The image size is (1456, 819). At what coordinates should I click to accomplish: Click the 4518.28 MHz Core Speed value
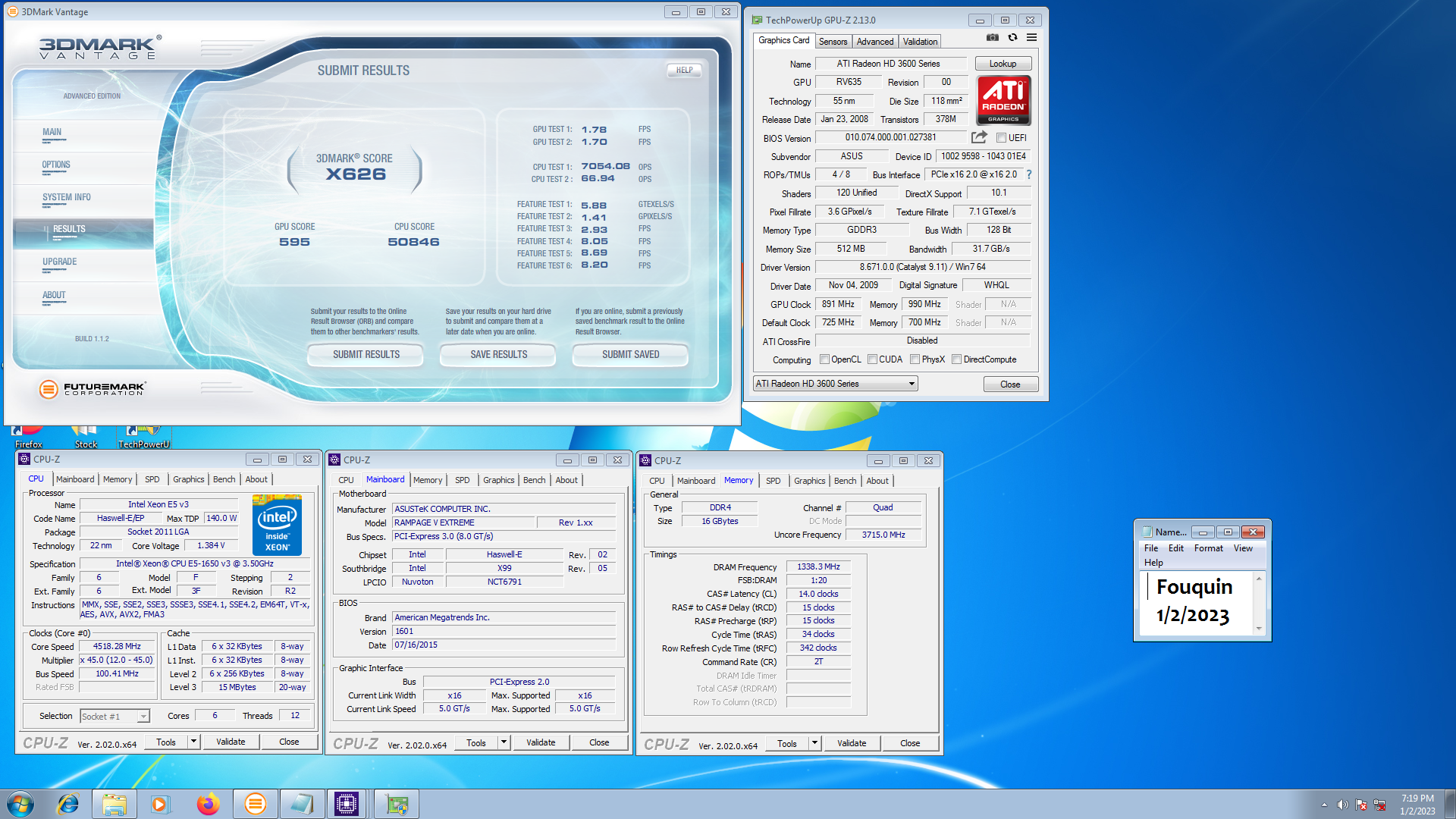(x=117, y=647)
